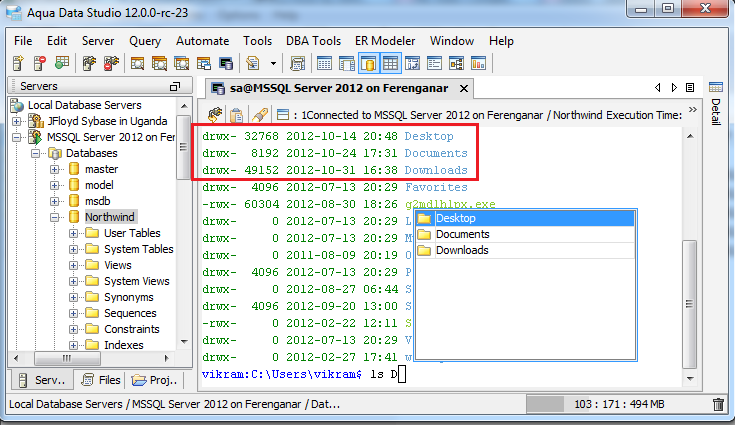The image size is (735, 425).
Task: Click the compare window with arrows icon
Action: 412,63
